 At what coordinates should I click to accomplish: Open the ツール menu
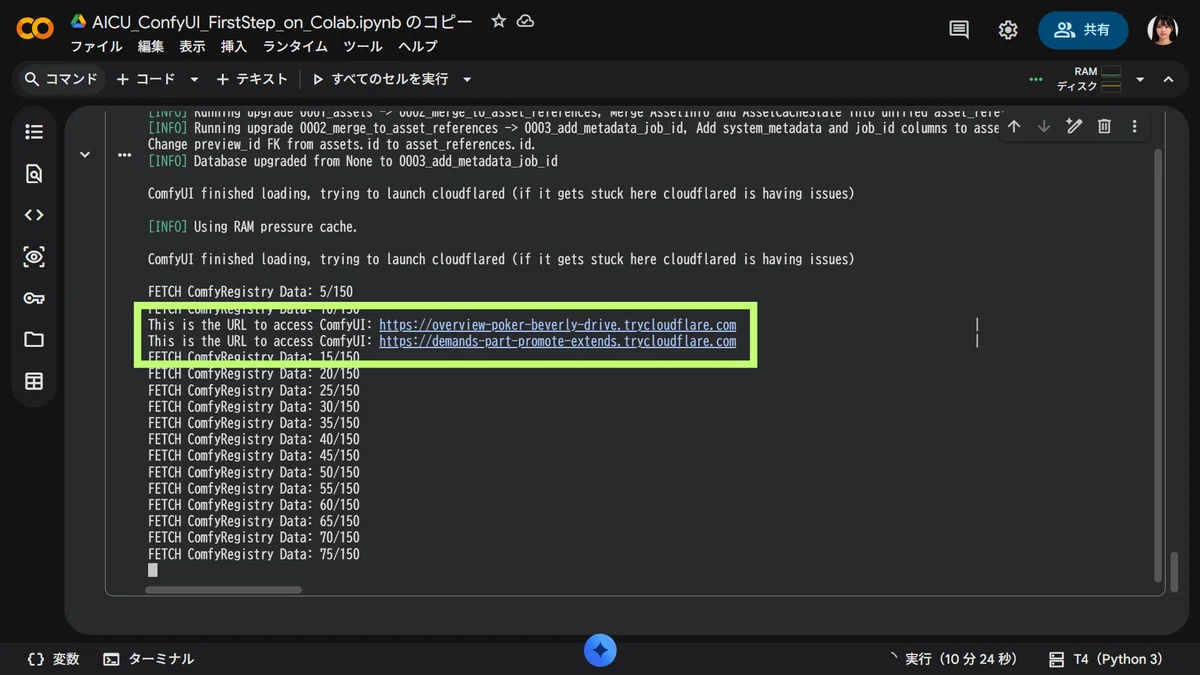[363, 47]
